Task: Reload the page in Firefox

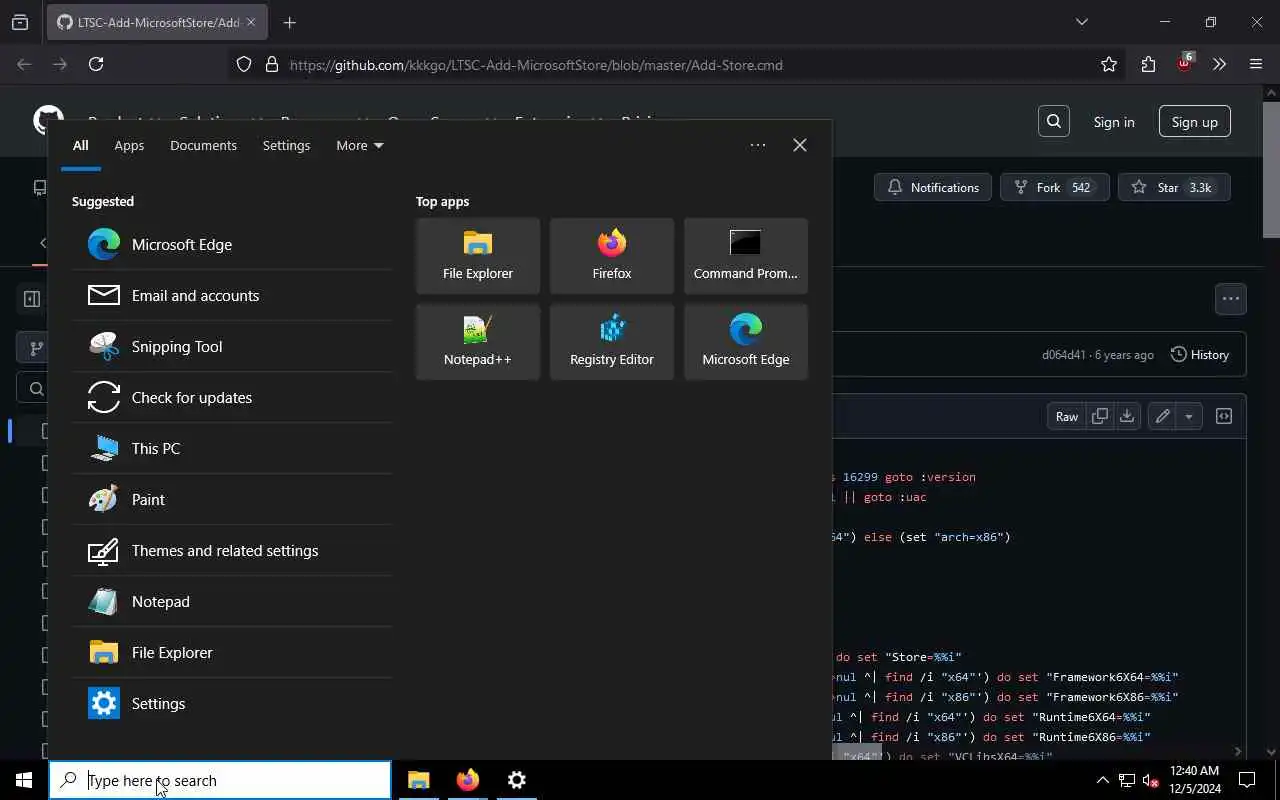Action: pyautogui.click(x=96, y=64)
